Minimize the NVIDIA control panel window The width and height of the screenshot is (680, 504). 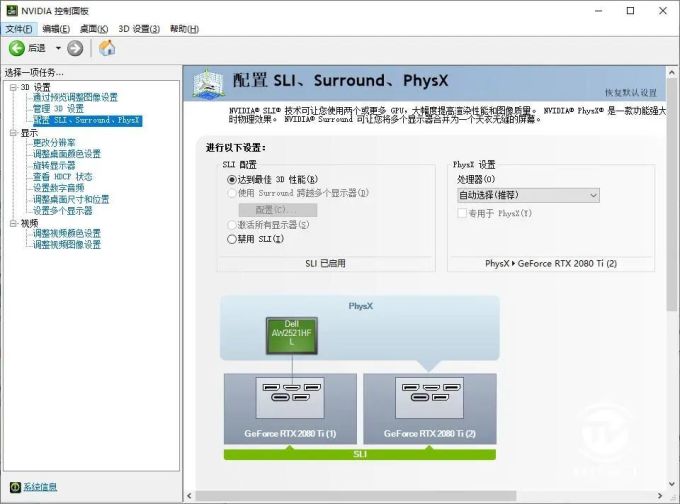coord(598,11)
